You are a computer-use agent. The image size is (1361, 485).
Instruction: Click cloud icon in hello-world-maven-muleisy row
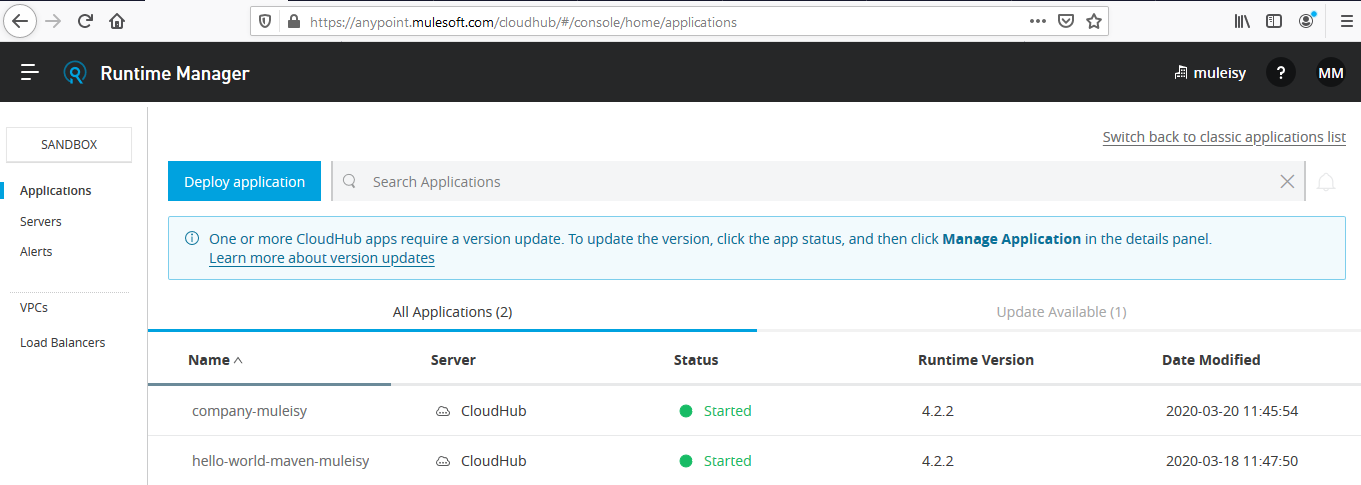coord(442,461)
